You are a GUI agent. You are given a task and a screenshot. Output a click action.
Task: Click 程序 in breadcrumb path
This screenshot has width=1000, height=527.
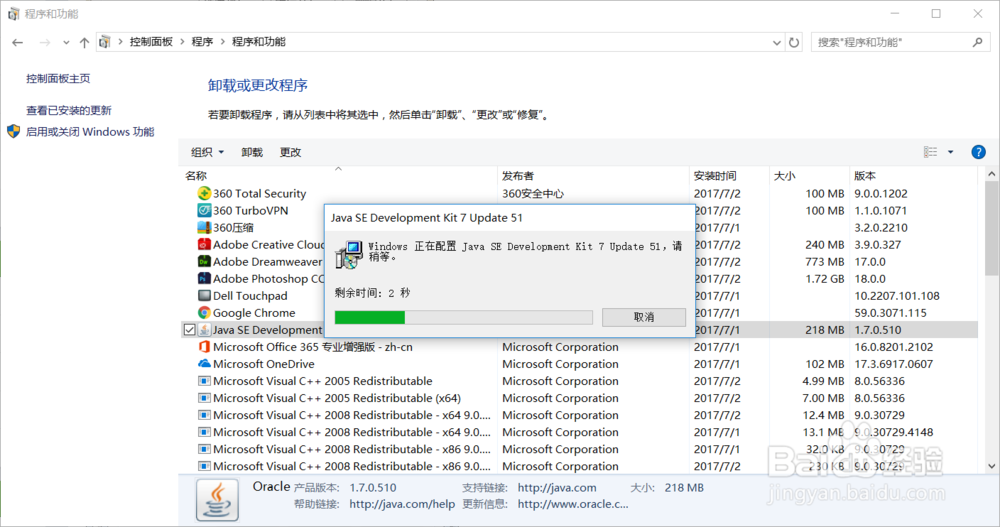(x=202, y=41)
